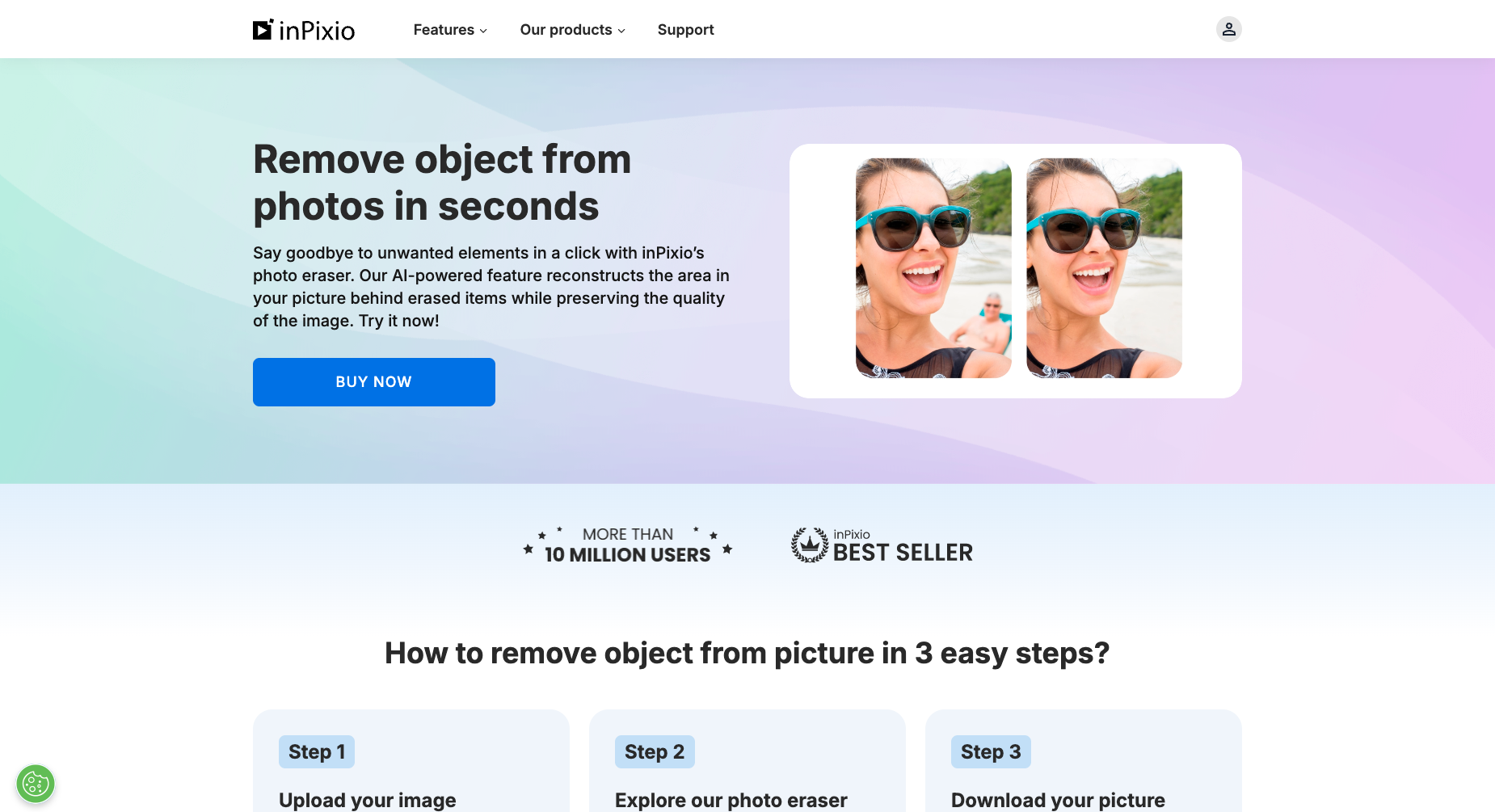The image size is (1495, 812).
Task: Expand the Our products dropdown menu
Action: [x=572, y=30]
